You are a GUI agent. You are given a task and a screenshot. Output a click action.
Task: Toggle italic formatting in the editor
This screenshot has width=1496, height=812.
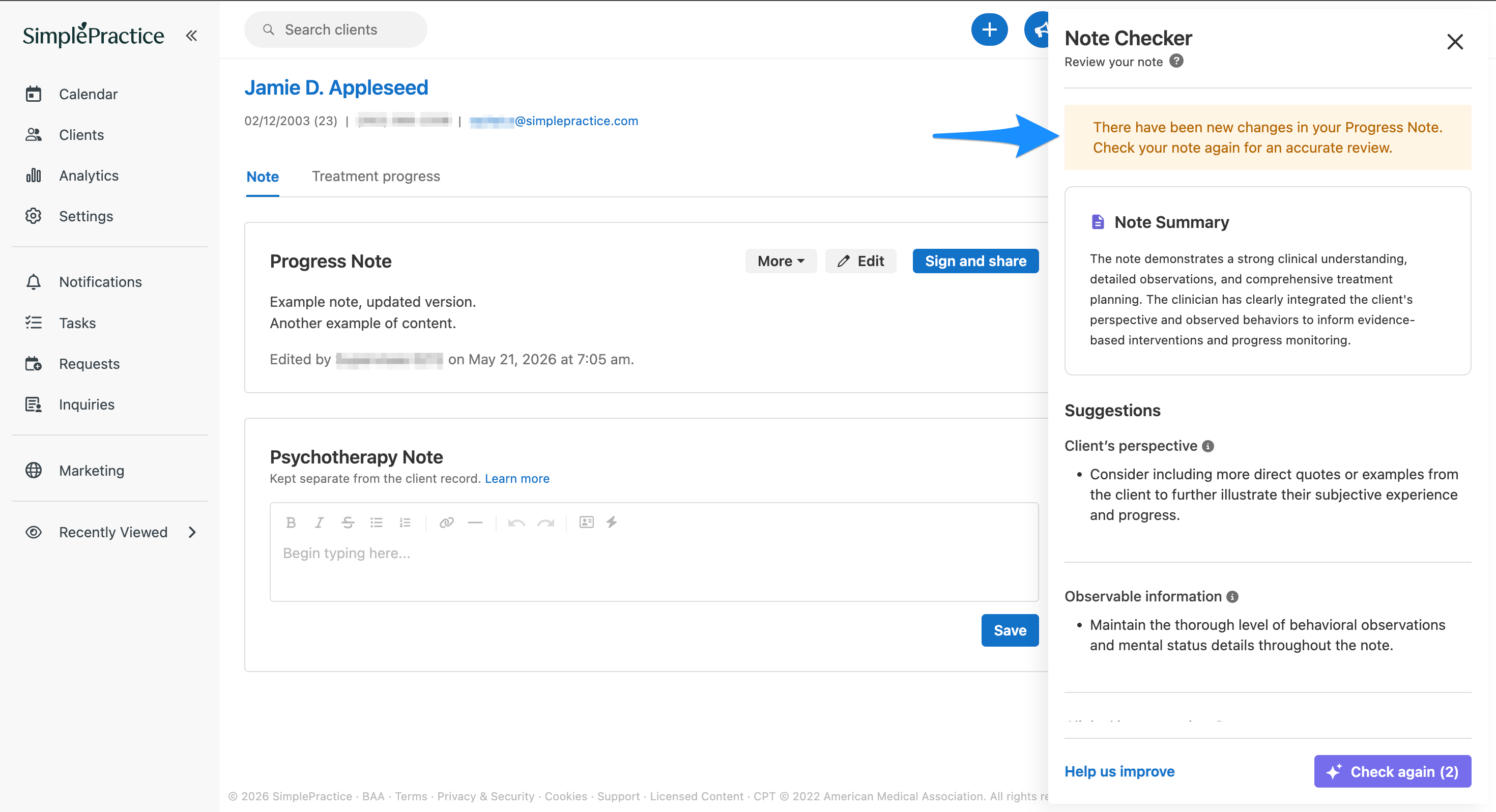[319, 523]
